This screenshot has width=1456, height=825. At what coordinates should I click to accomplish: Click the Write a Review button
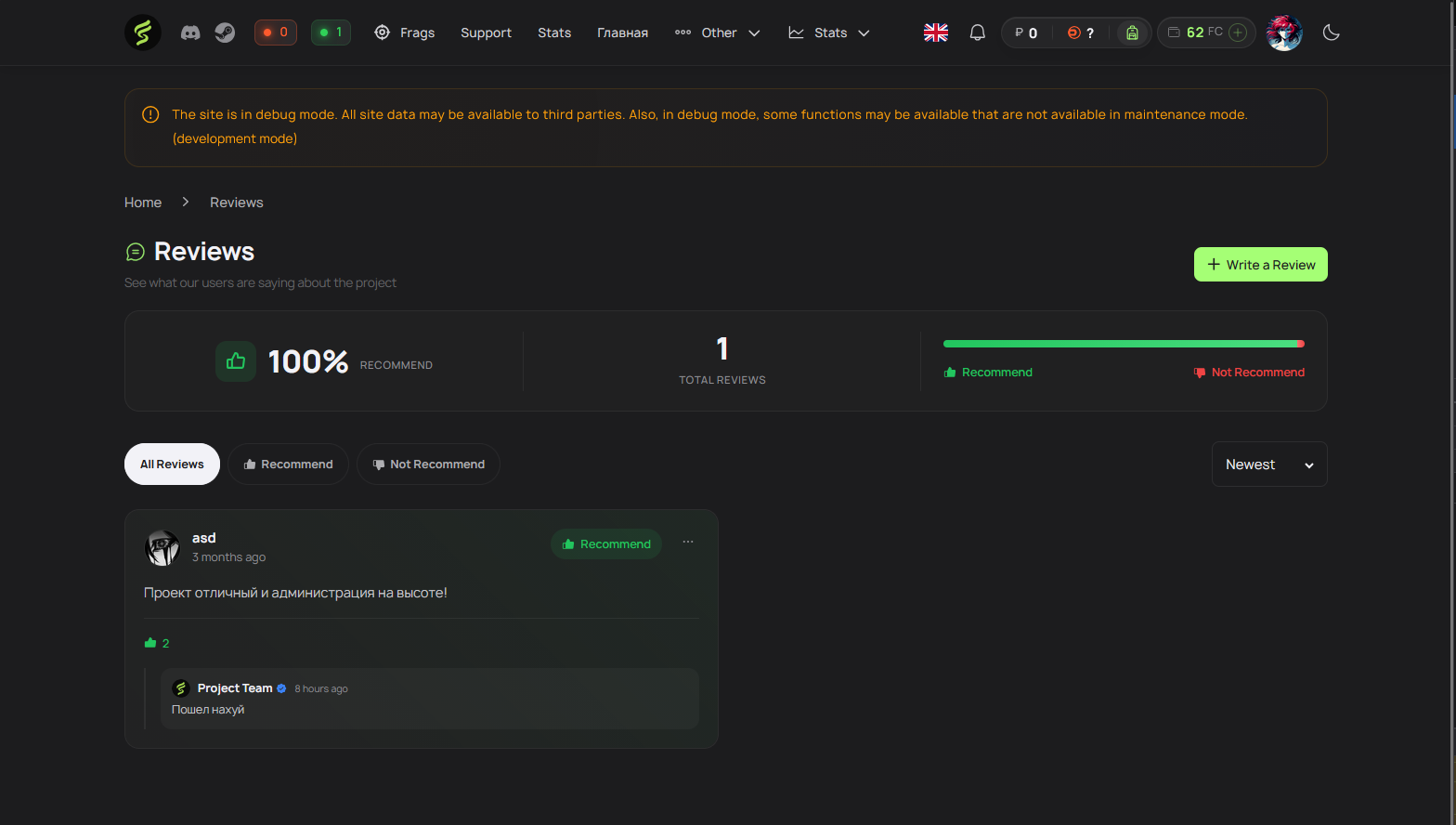[x=1260, y=265]
